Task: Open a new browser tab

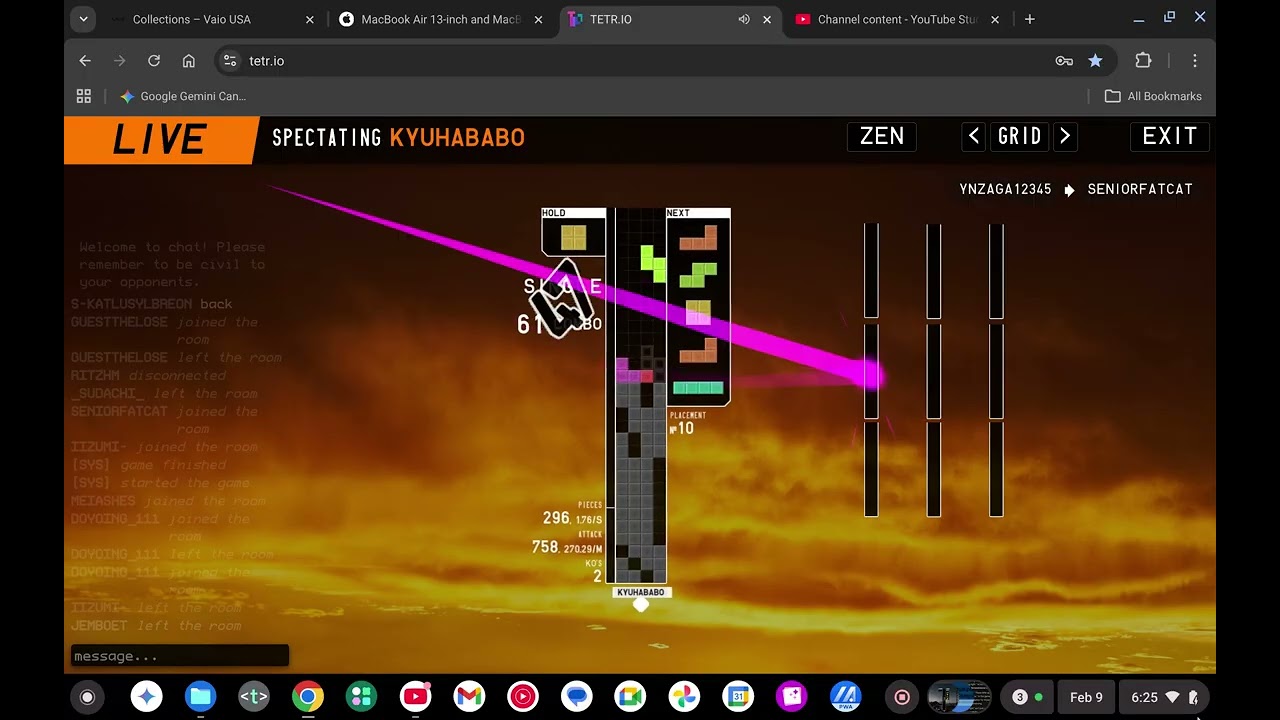Action: click(1030, 19)
